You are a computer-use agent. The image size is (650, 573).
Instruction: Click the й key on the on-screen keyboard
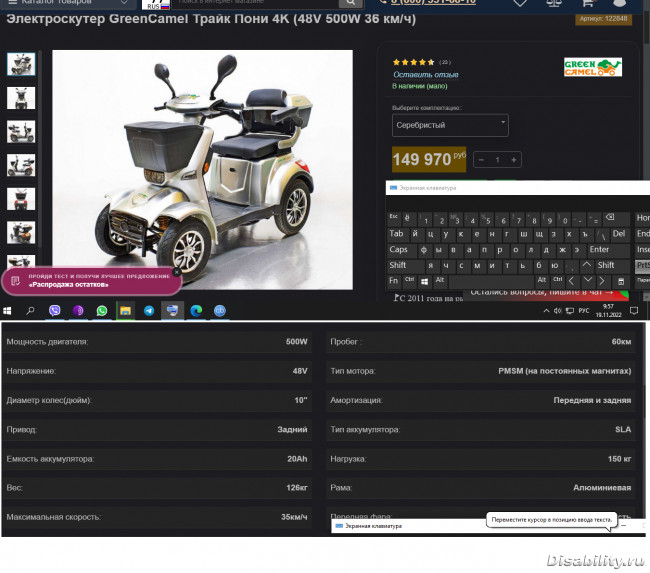point(415,234)
